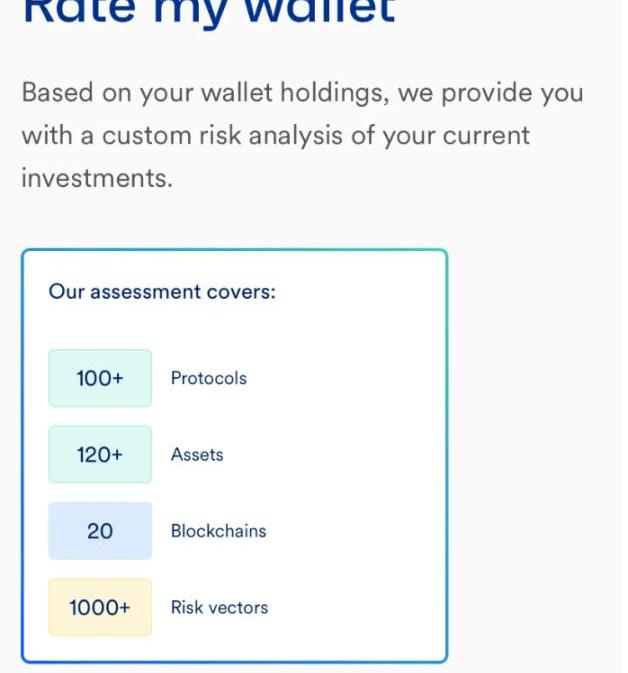Viewport: 628px width, 673px height.
Task: Select the yellow 1000+ badge
Action: click(x=100, y=607)
